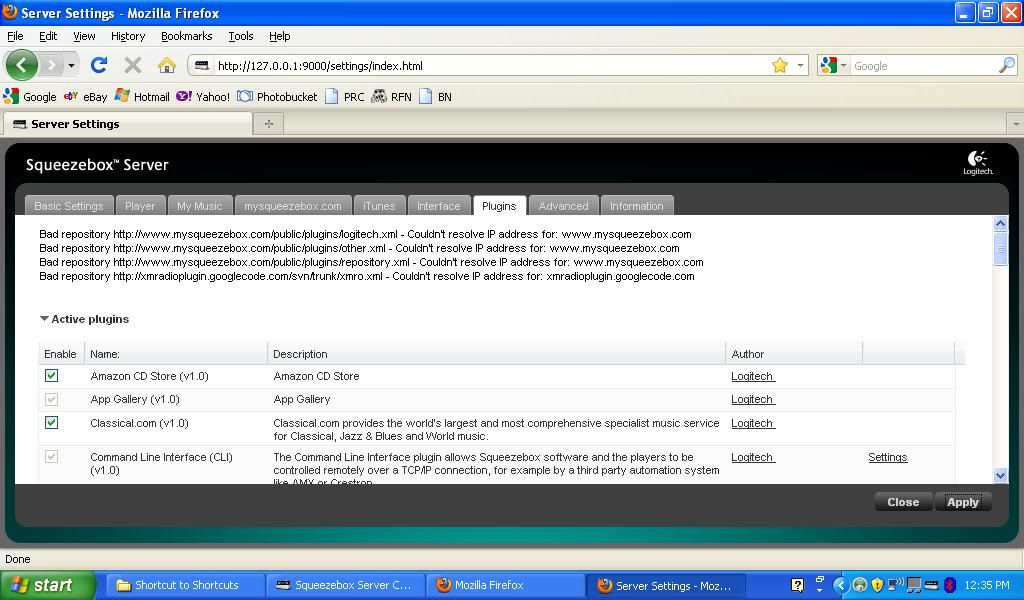
Task: Click the plugins list scroll down arrow
Action: pyautogui.click(x=1000, y=475)
